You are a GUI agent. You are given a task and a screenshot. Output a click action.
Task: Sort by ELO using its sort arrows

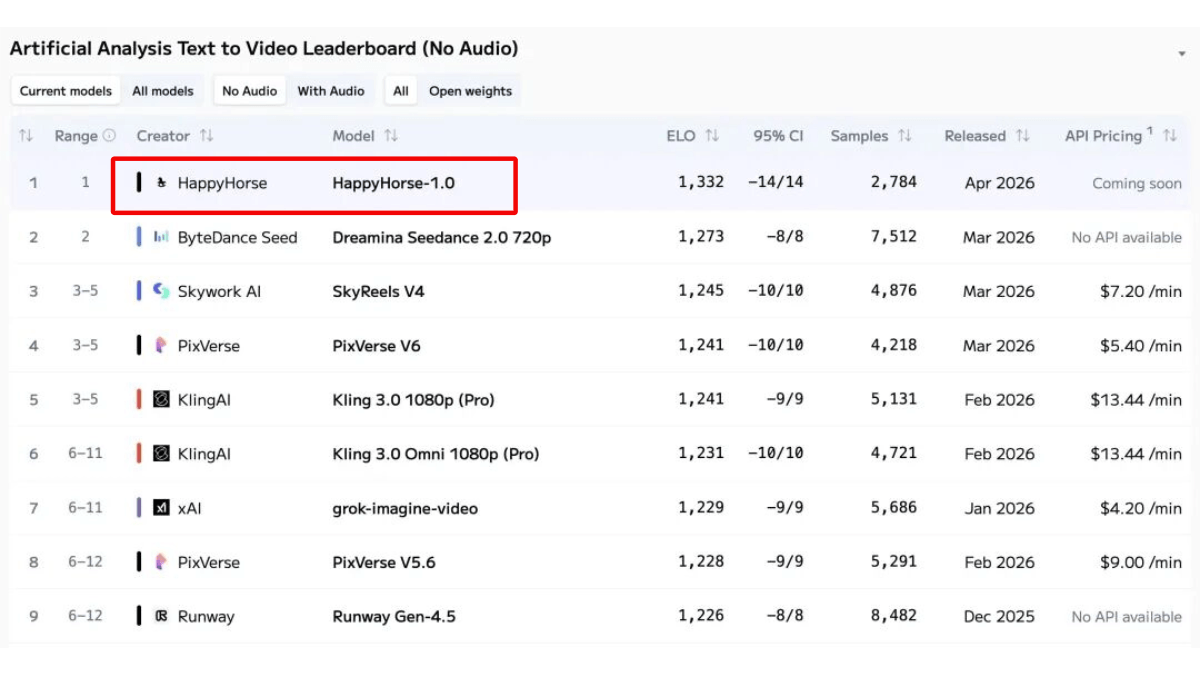[712, 136]
